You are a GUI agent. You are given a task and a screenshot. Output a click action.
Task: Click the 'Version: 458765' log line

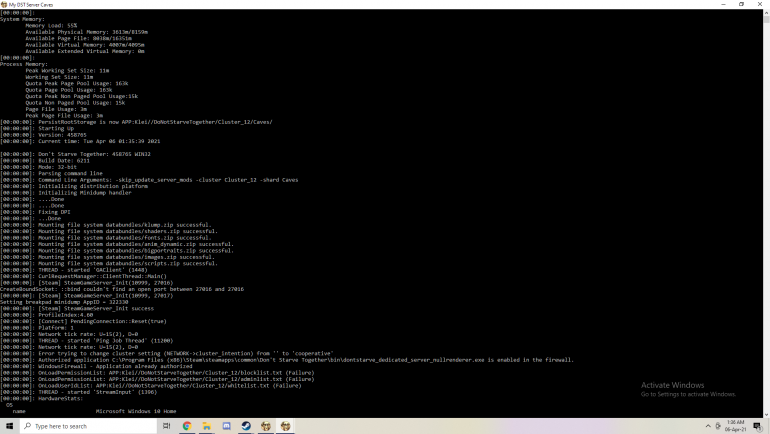(43, 135)
